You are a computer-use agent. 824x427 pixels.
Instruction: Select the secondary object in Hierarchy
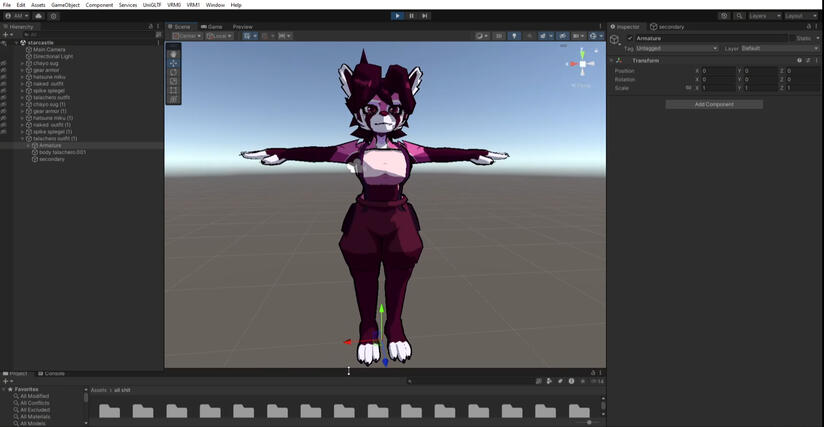tap(52, 159)
